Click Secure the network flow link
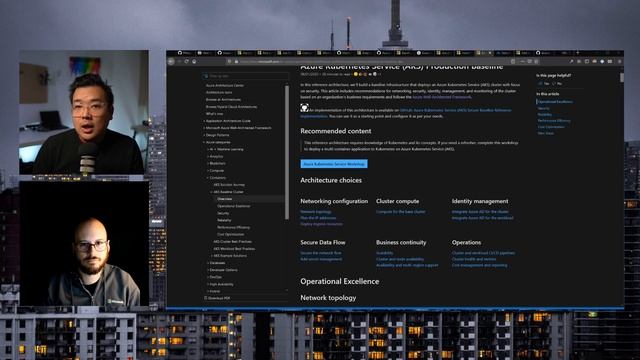The height and width of the screenshot is (360, 640). click(321, 253)
